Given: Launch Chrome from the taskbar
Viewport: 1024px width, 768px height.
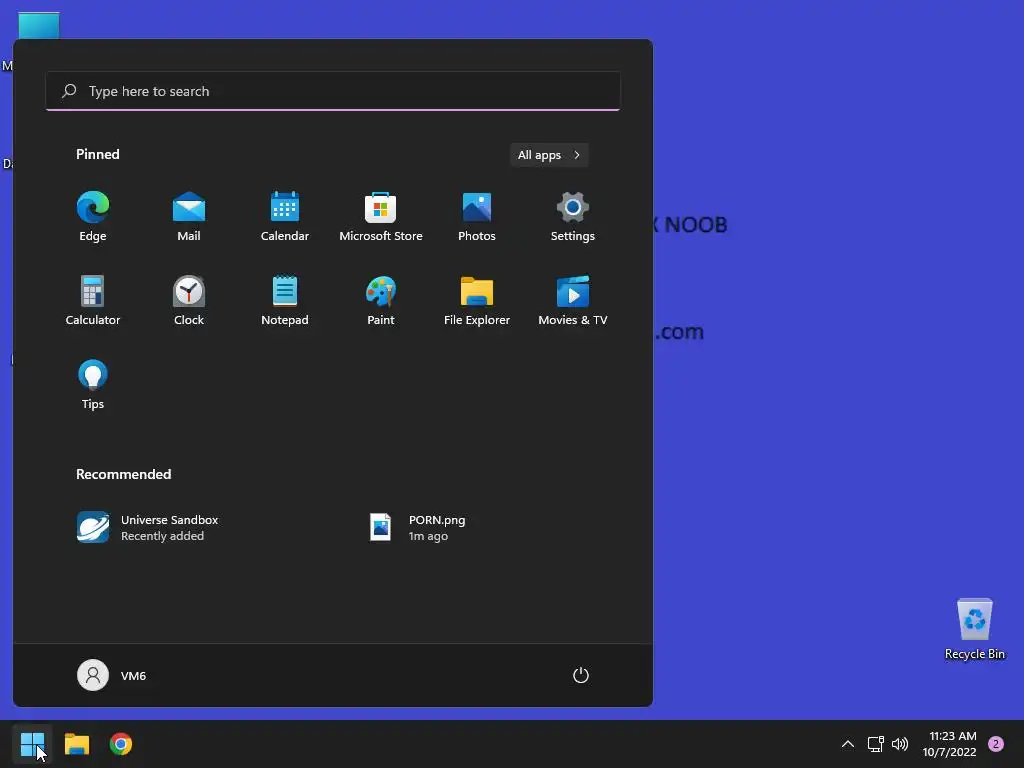Looking at the screenshot, I should click(x=121, y=744).
